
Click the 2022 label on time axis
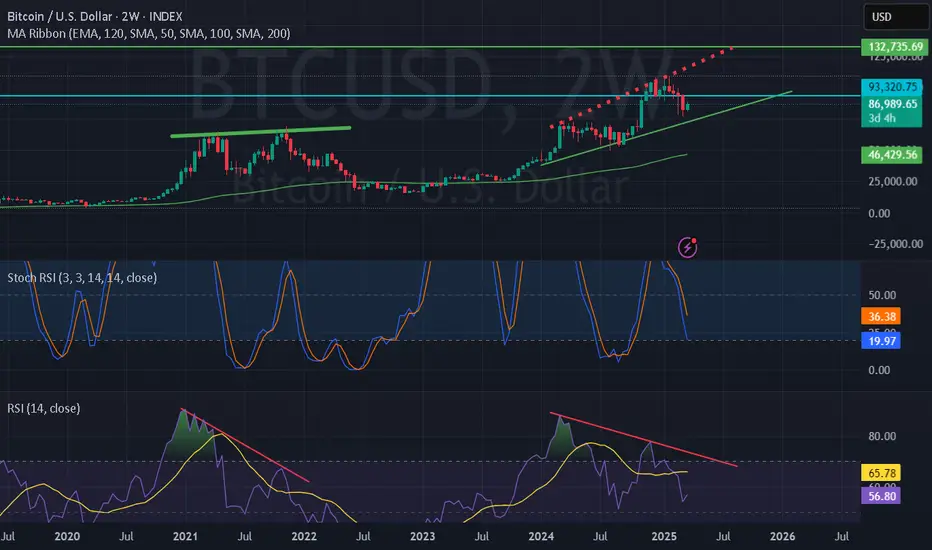click(304, 536)
